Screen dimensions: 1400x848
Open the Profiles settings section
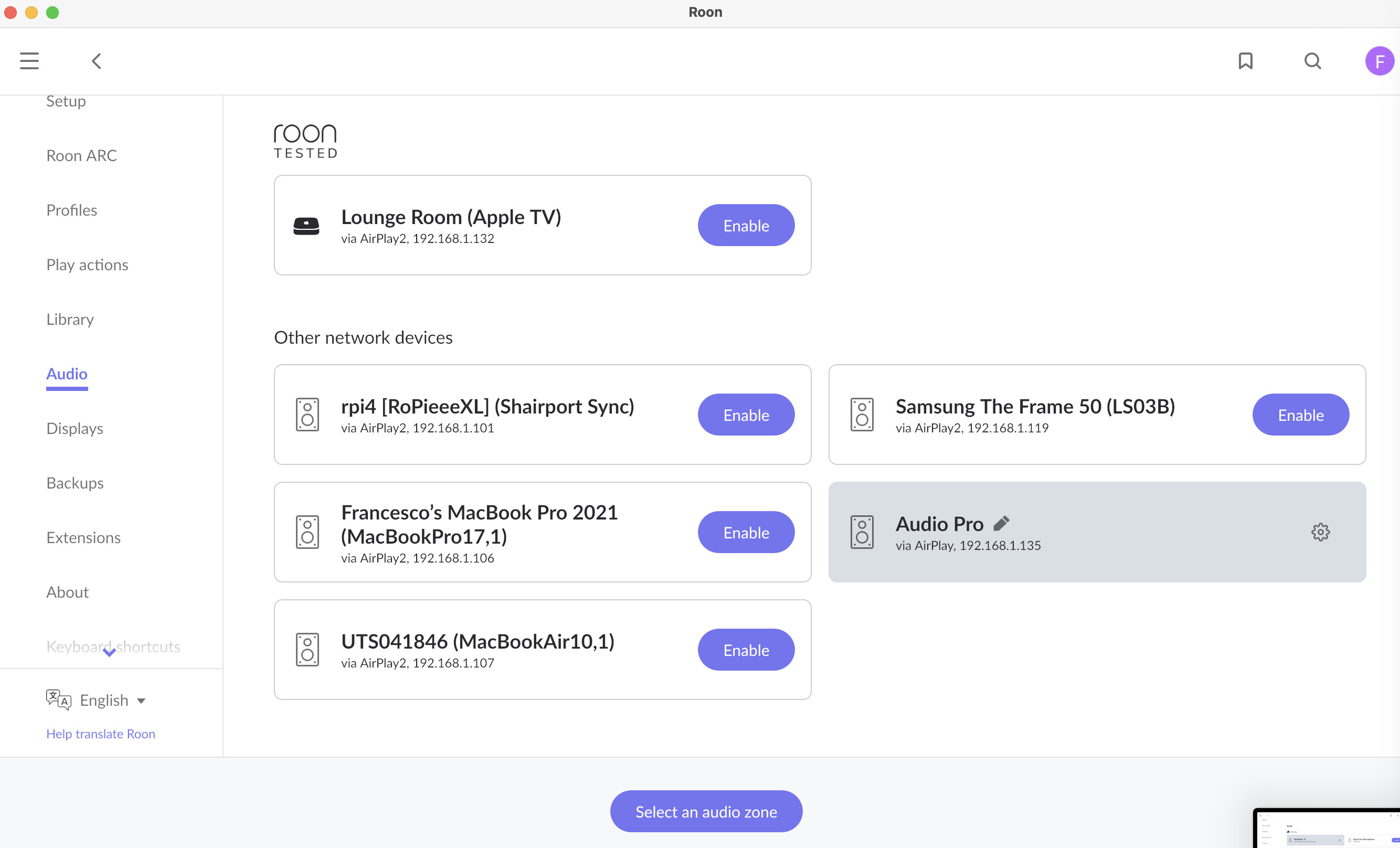(71, 210)
